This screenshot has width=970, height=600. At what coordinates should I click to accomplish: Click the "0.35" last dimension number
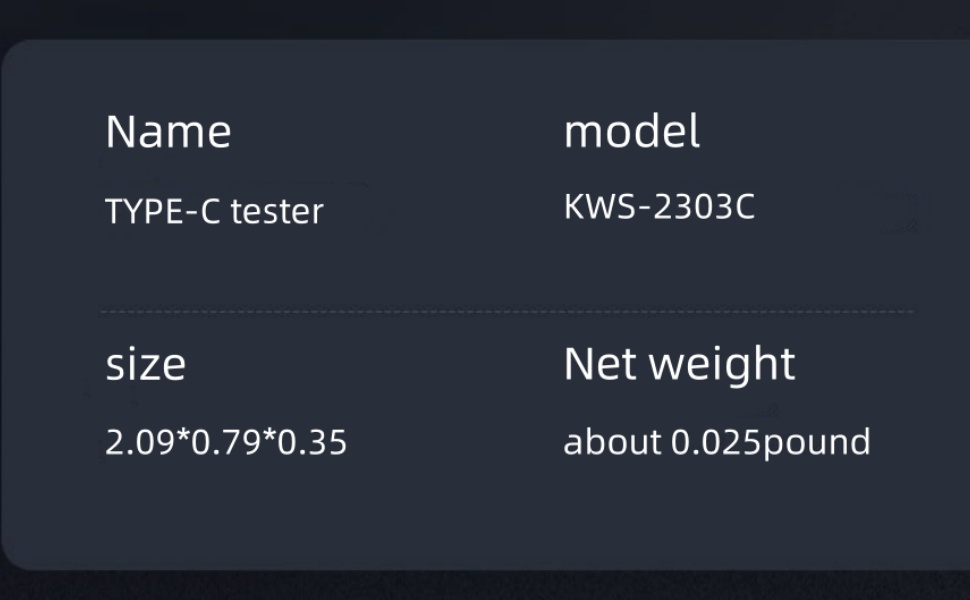pyautogui.click(x=312, y=442)
